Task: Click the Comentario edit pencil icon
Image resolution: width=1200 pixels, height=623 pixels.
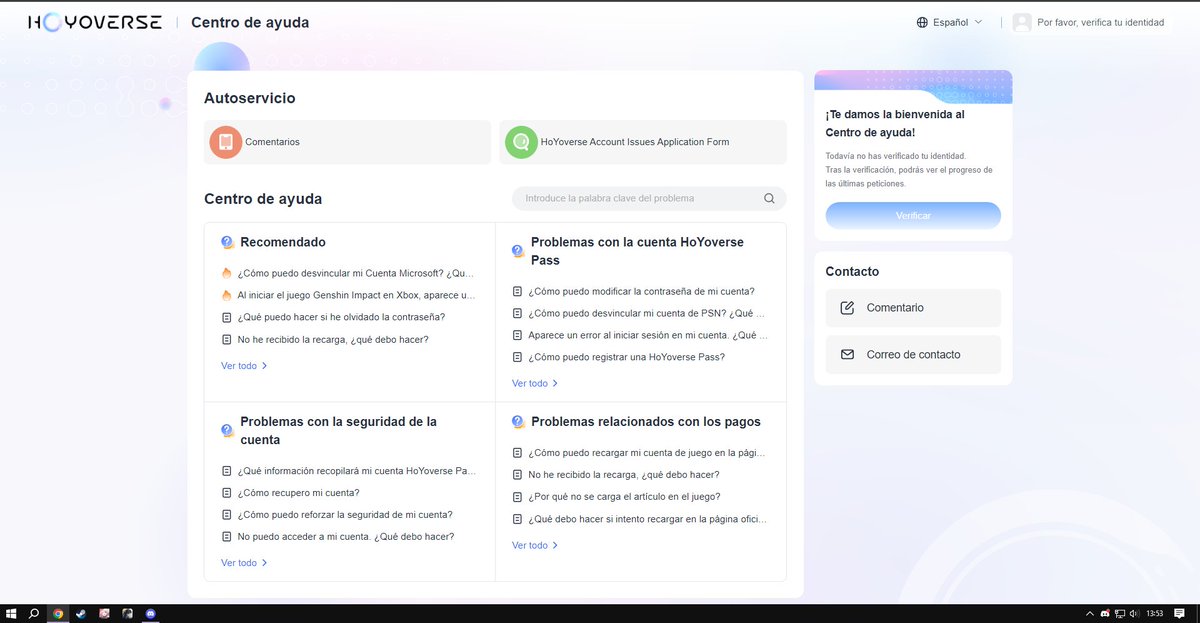Action: pos(847,308)
